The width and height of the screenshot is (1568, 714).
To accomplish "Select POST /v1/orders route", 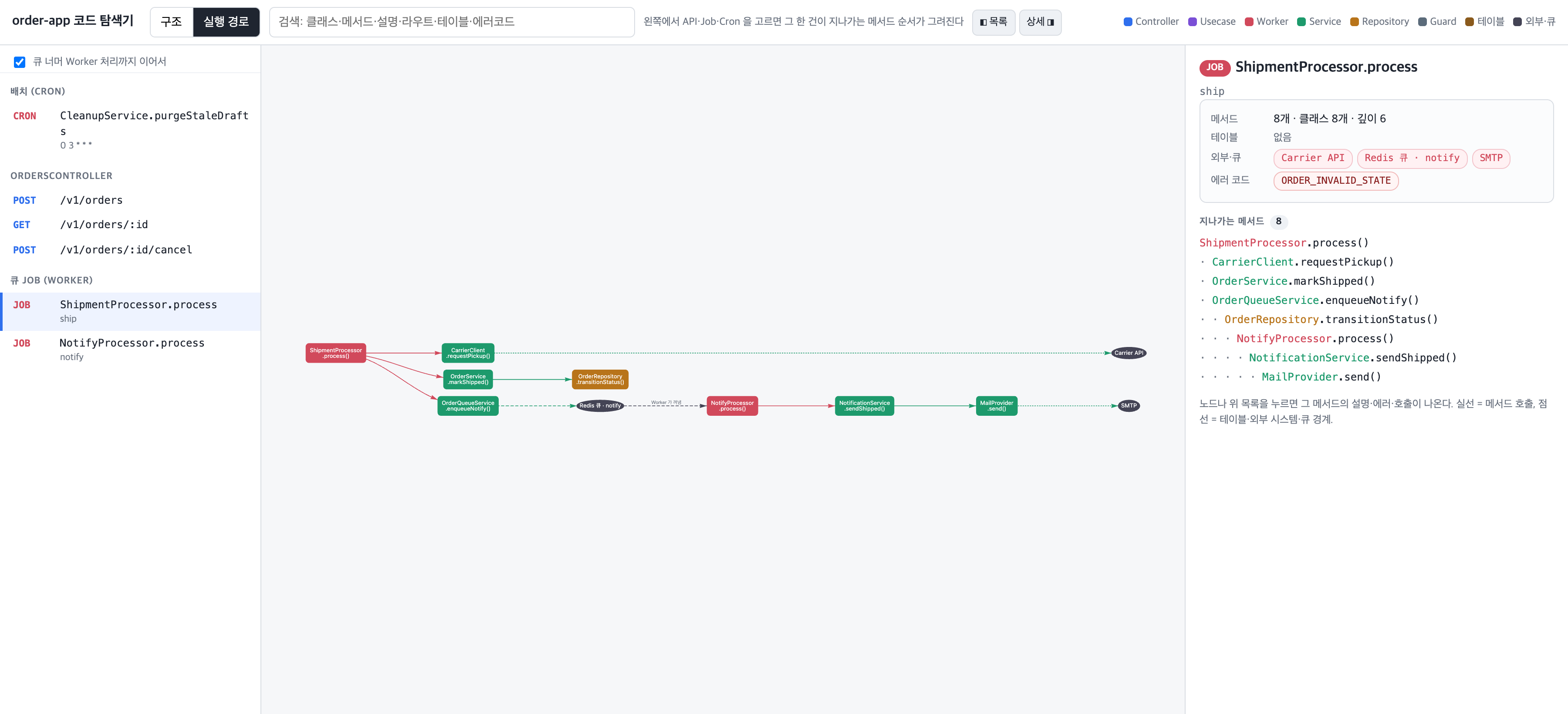I will 130,200.
